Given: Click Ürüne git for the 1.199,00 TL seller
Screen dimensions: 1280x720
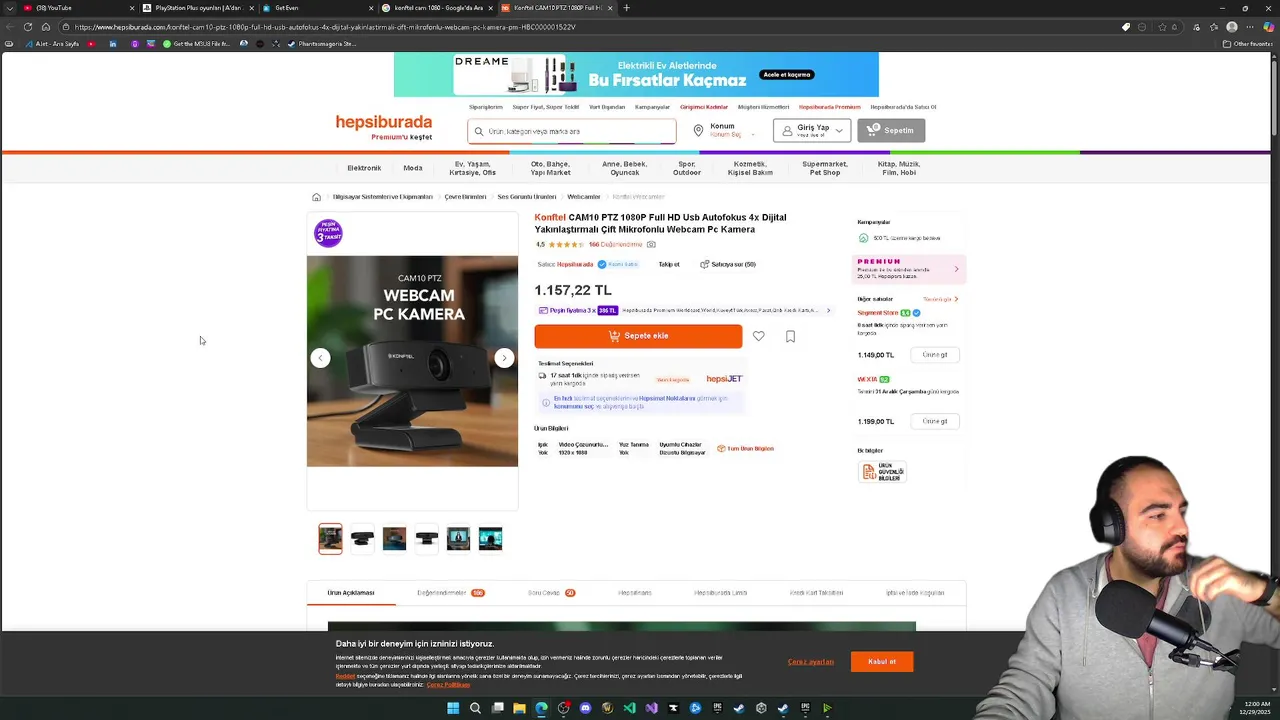Looking at the screenshot, I should [x=935, y=421].
